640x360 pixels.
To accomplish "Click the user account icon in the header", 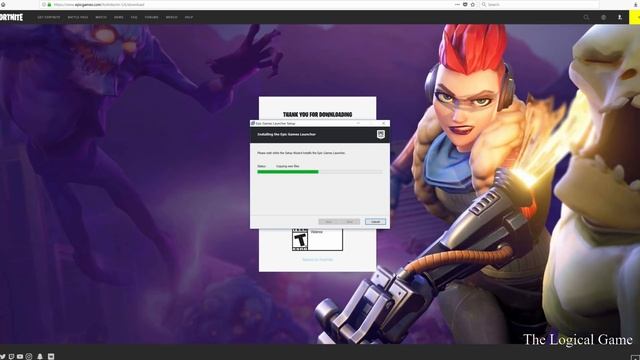I will click(x=620, y=17).
